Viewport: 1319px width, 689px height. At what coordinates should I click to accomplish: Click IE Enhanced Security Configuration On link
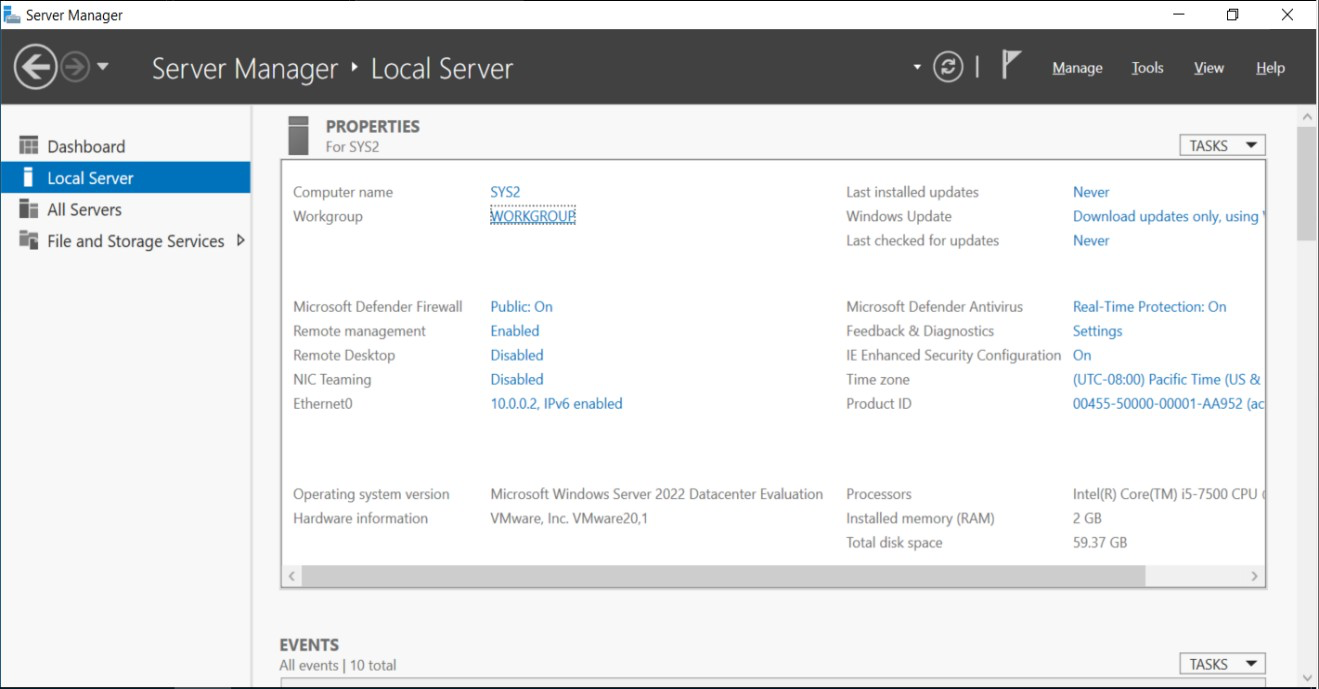coord(1082,355)
